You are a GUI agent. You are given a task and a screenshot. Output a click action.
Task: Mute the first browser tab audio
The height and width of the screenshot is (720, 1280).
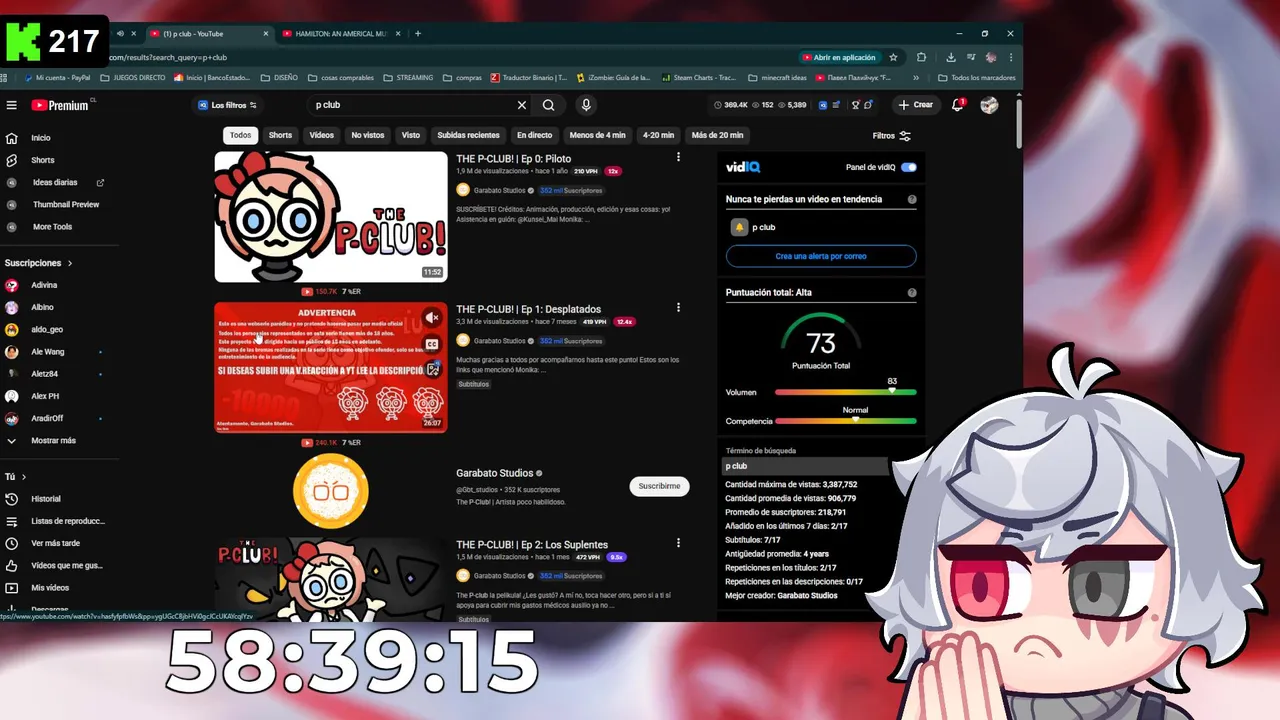[x=120, y=33]
